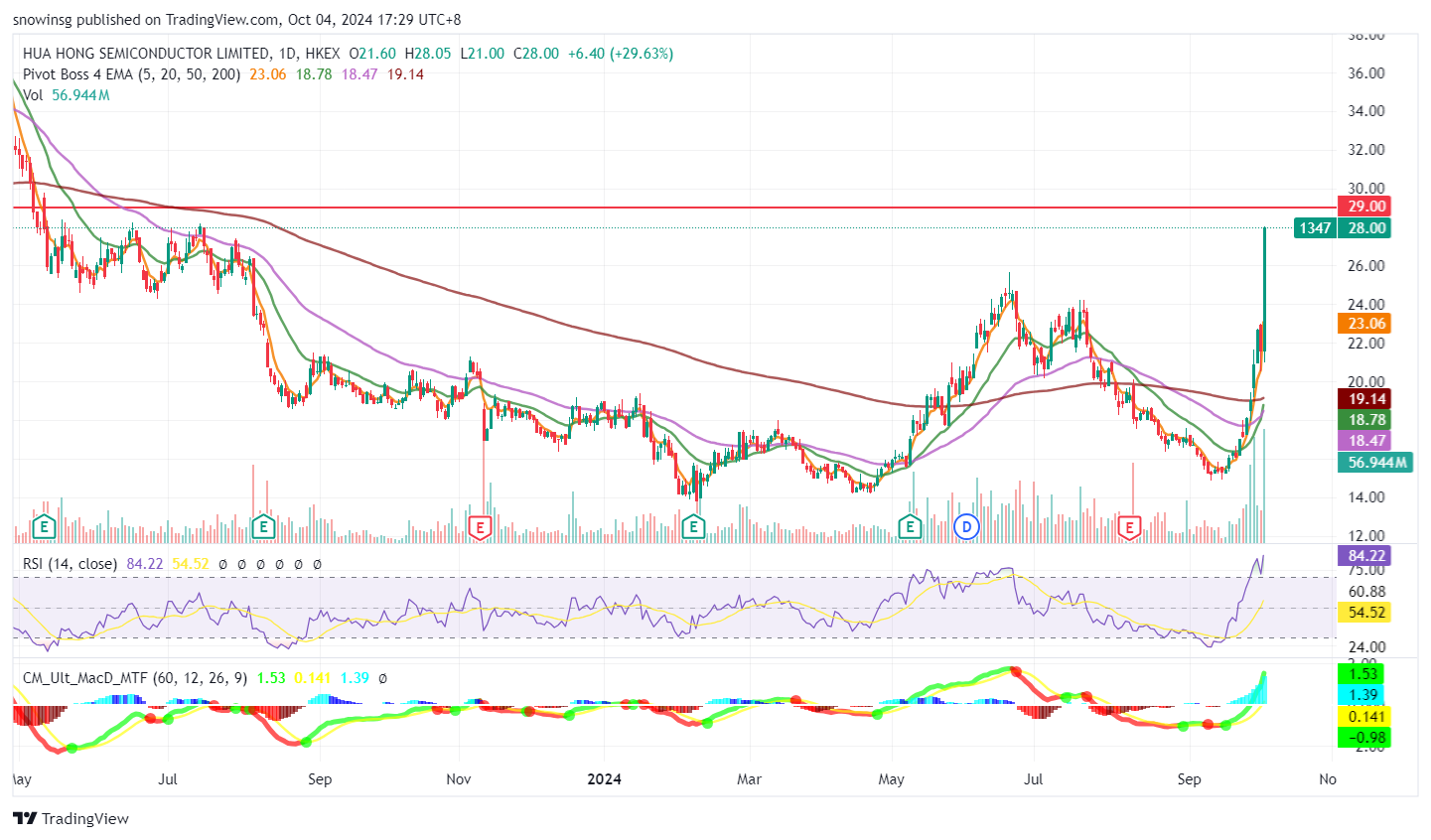The image size is (1431, 840).
Task: Select the 56.944M volume axis label
Action: pos(1375,463)
